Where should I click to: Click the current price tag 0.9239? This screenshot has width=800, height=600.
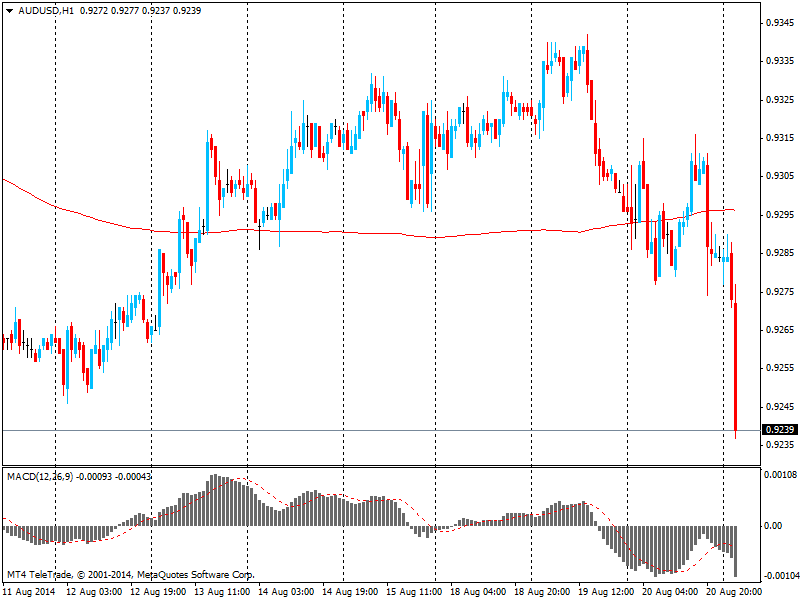tap(777, 430)
